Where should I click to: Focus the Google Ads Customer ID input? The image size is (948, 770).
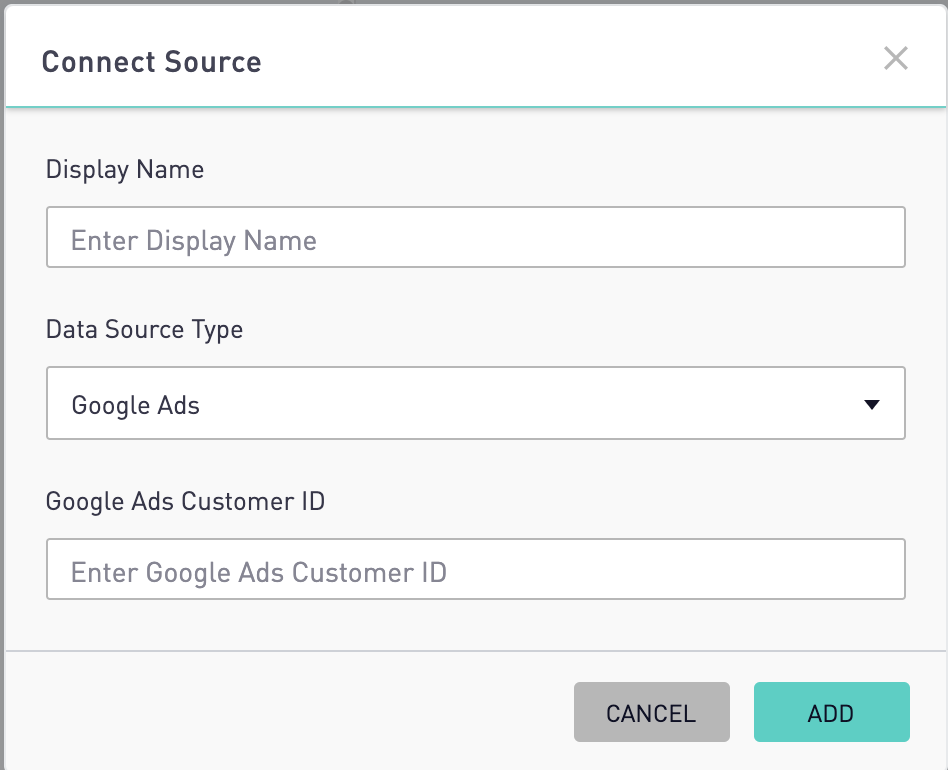476,569
